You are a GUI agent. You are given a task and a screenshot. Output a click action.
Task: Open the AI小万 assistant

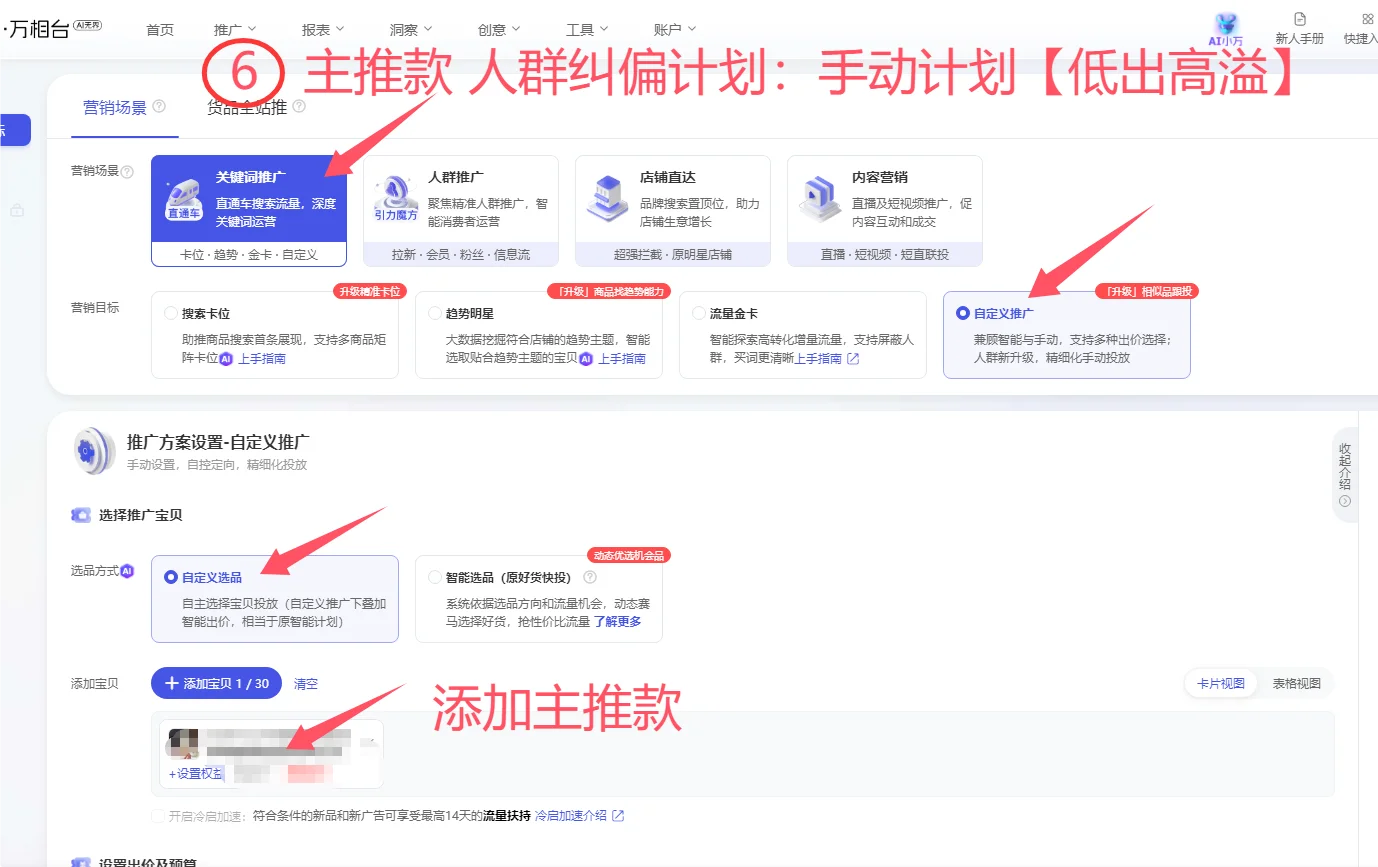(x=1224, y=27)
